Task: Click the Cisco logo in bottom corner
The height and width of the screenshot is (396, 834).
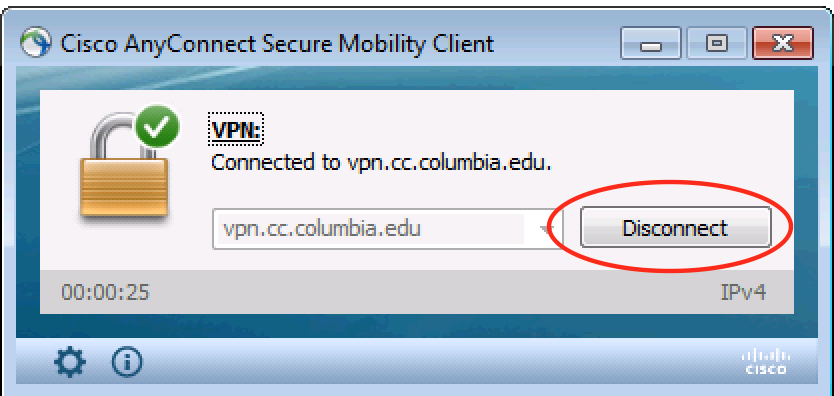Action: point(765,361)
